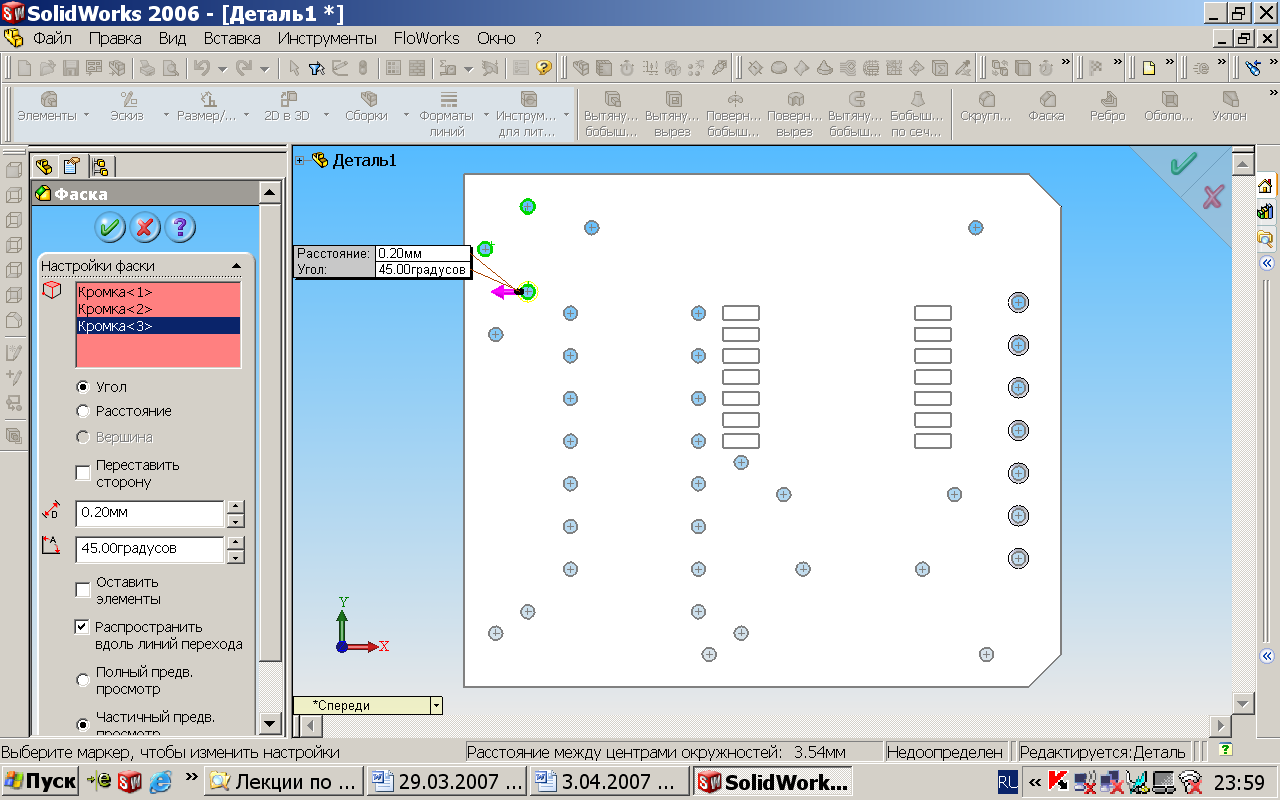
Task: Open the Правка menu
Action: 115,38
